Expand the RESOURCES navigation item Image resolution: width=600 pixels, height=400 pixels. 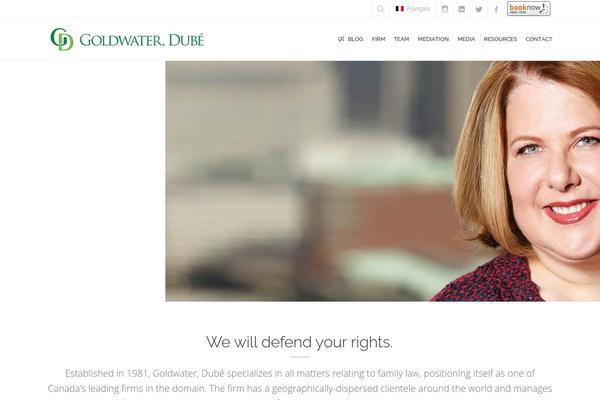click(500, 39)
